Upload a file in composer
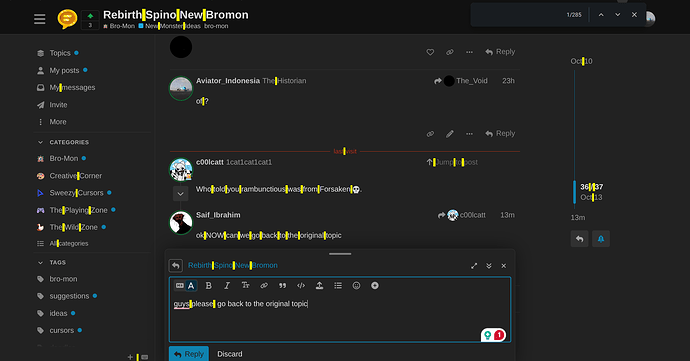690x361 pixels. tap(319, 286)
